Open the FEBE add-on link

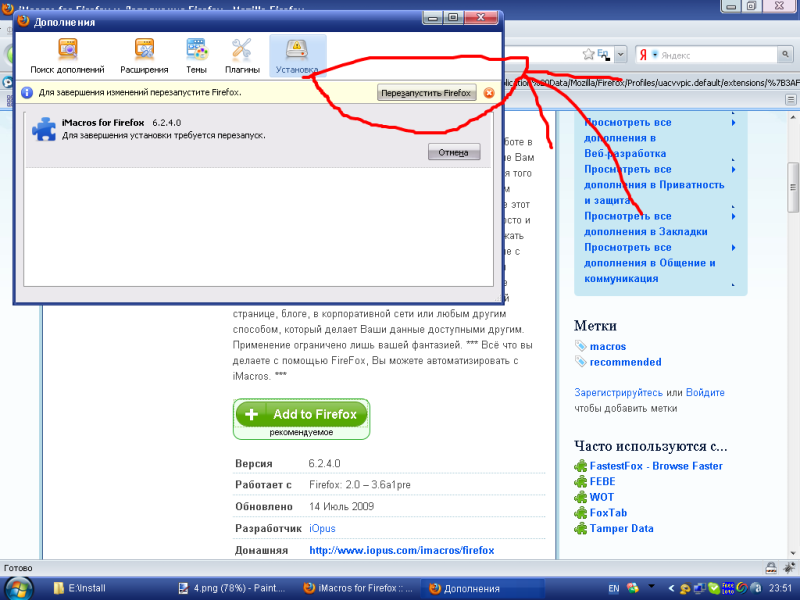(603, 482)
